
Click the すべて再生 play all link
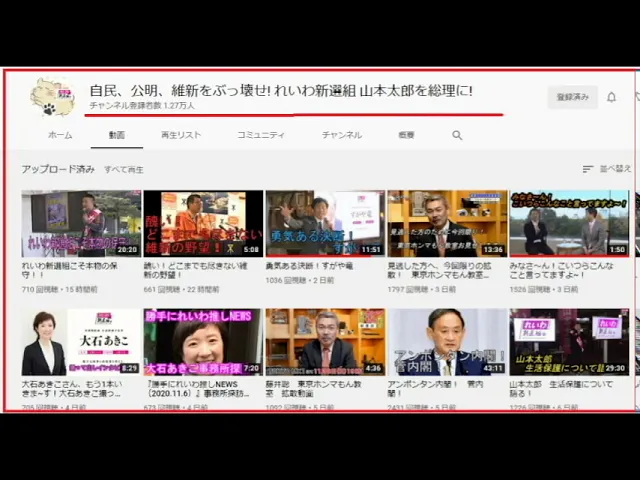click(124, 169)
